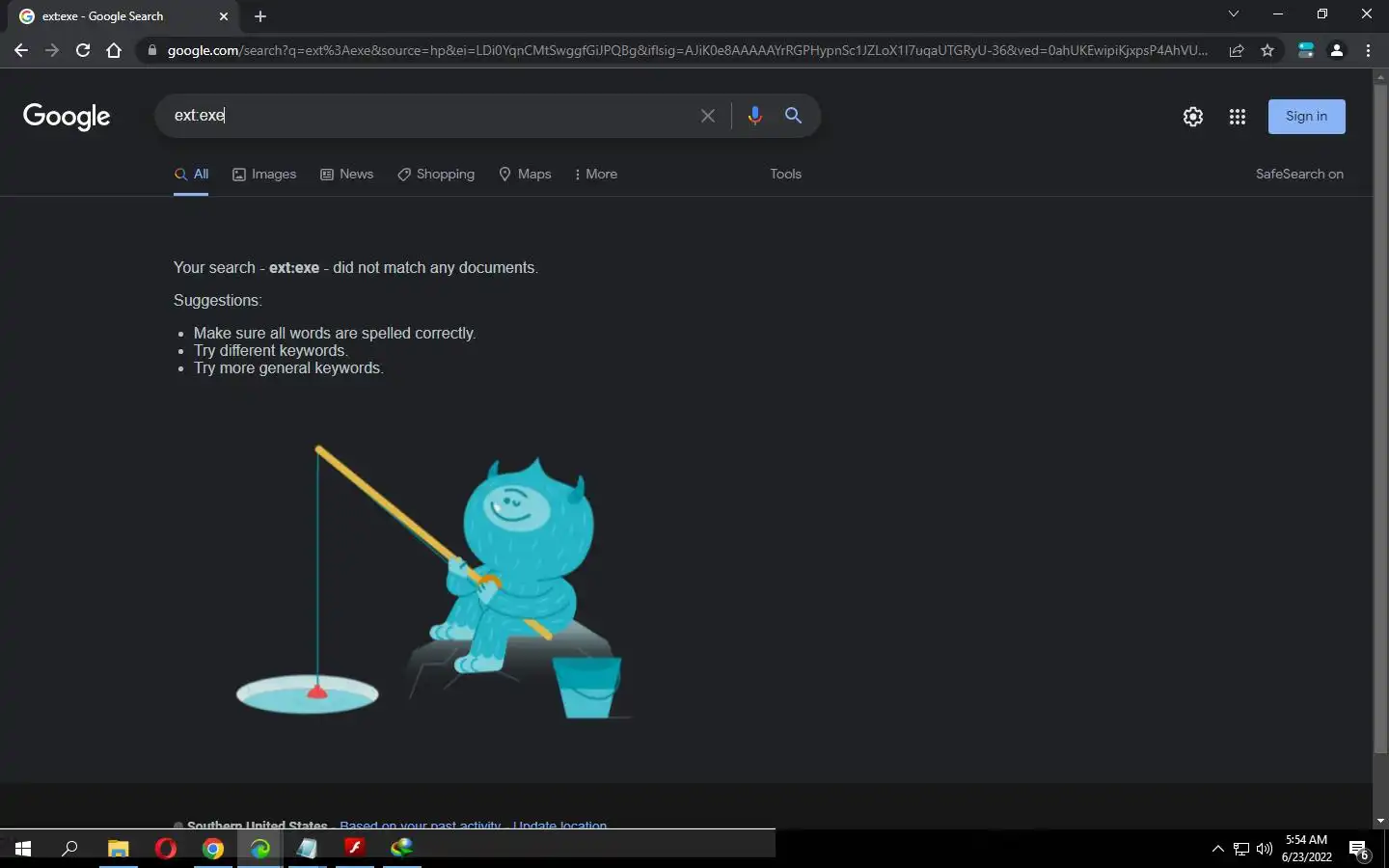Viewport: 1389px width, 868px height.
Task: Open Google quick settings gear
Action: click(1193, 117)
